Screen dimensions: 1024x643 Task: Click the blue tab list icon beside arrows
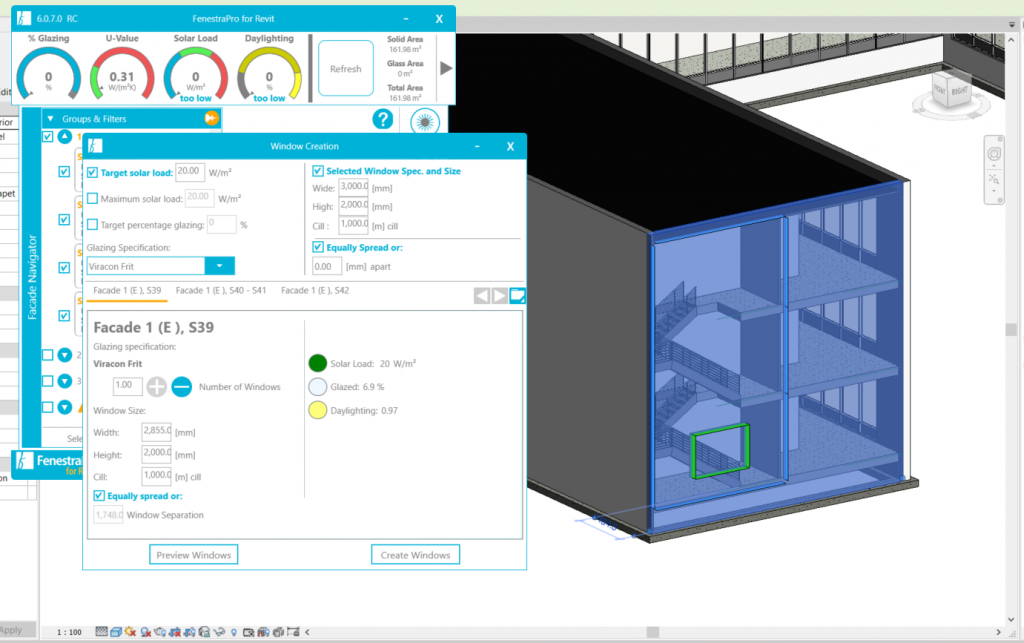[517, 296]
